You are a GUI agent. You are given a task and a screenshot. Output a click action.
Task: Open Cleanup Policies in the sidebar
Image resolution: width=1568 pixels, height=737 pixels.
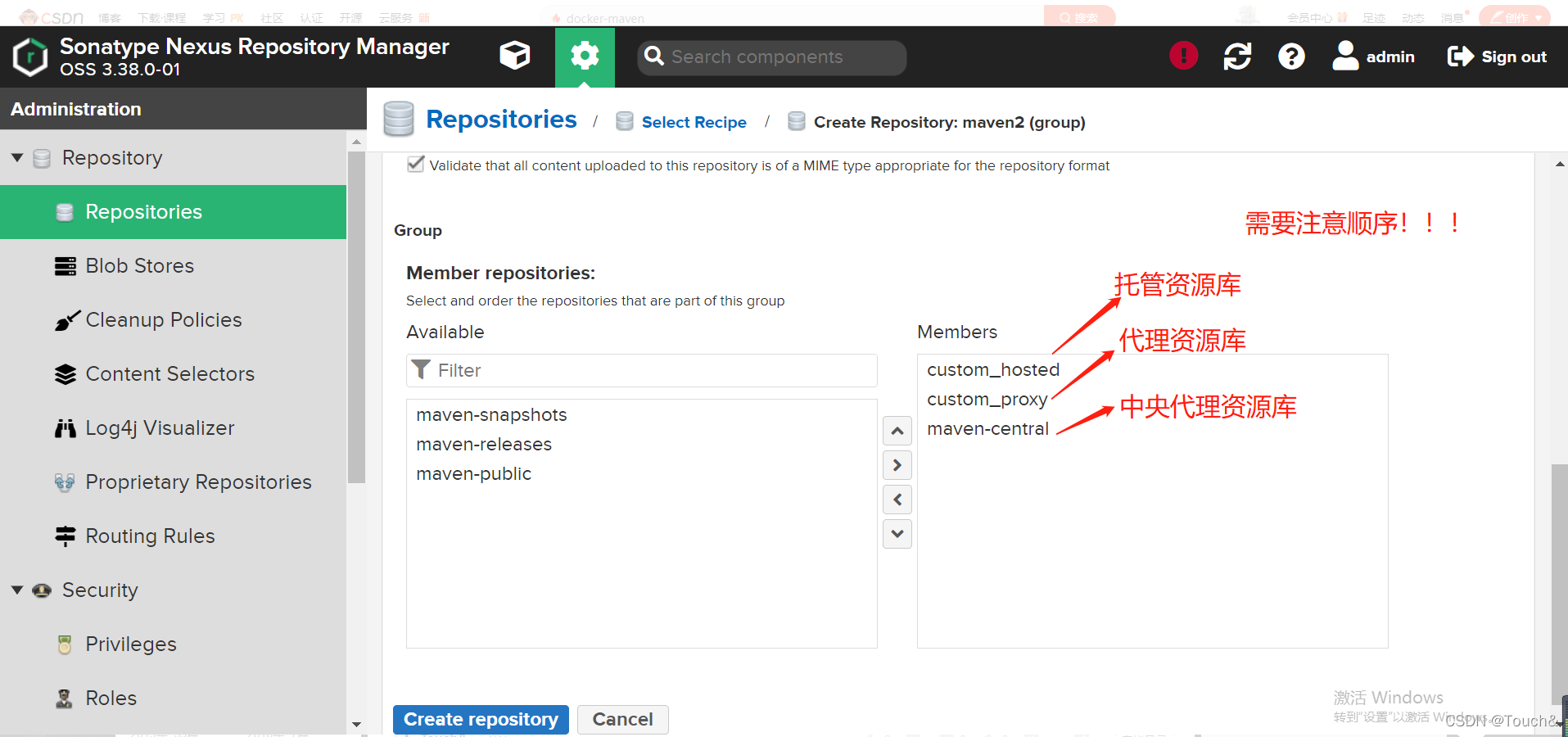pyautogui.click(x=173, y=320)
